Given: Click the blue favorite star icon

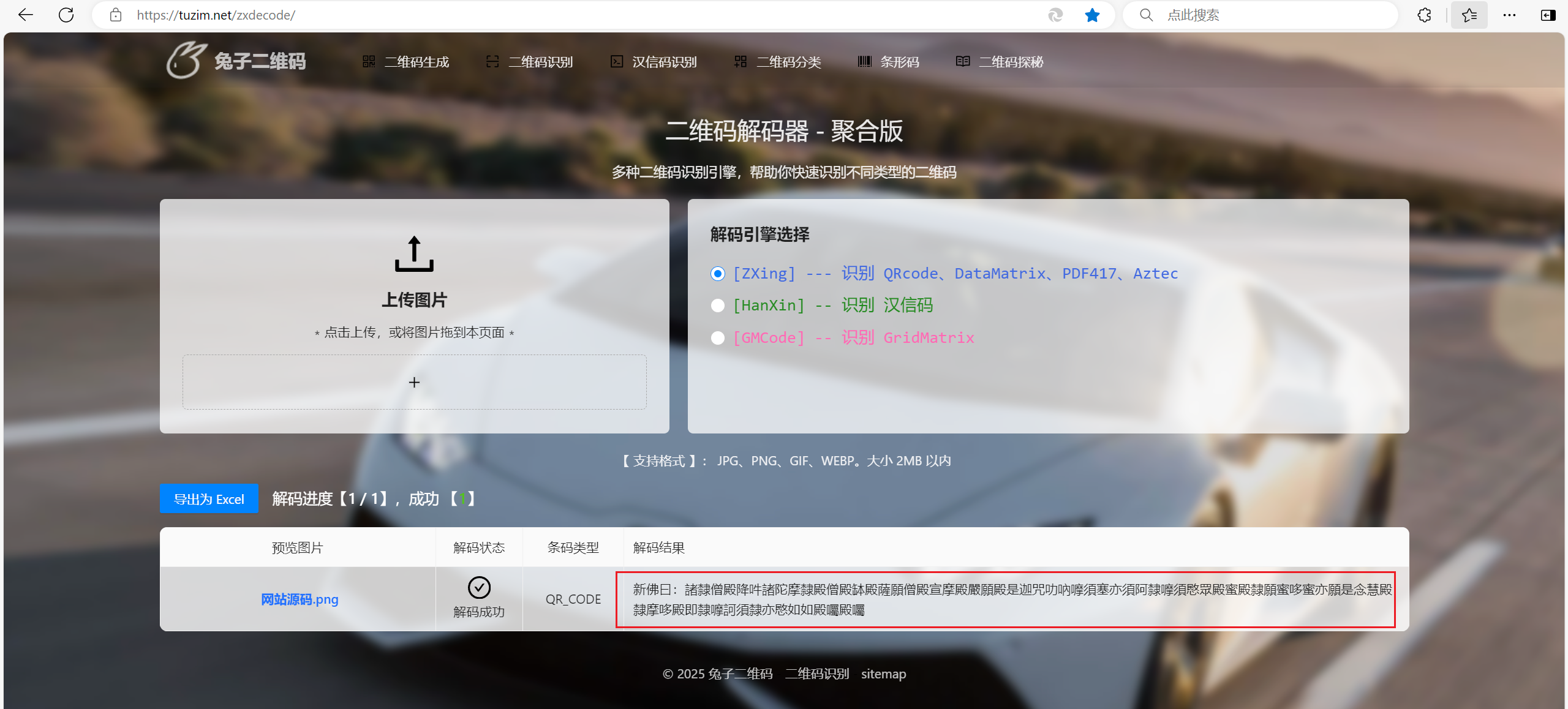Looking at the screenshot, I should pyautogui.click(x=1091, y=15).
